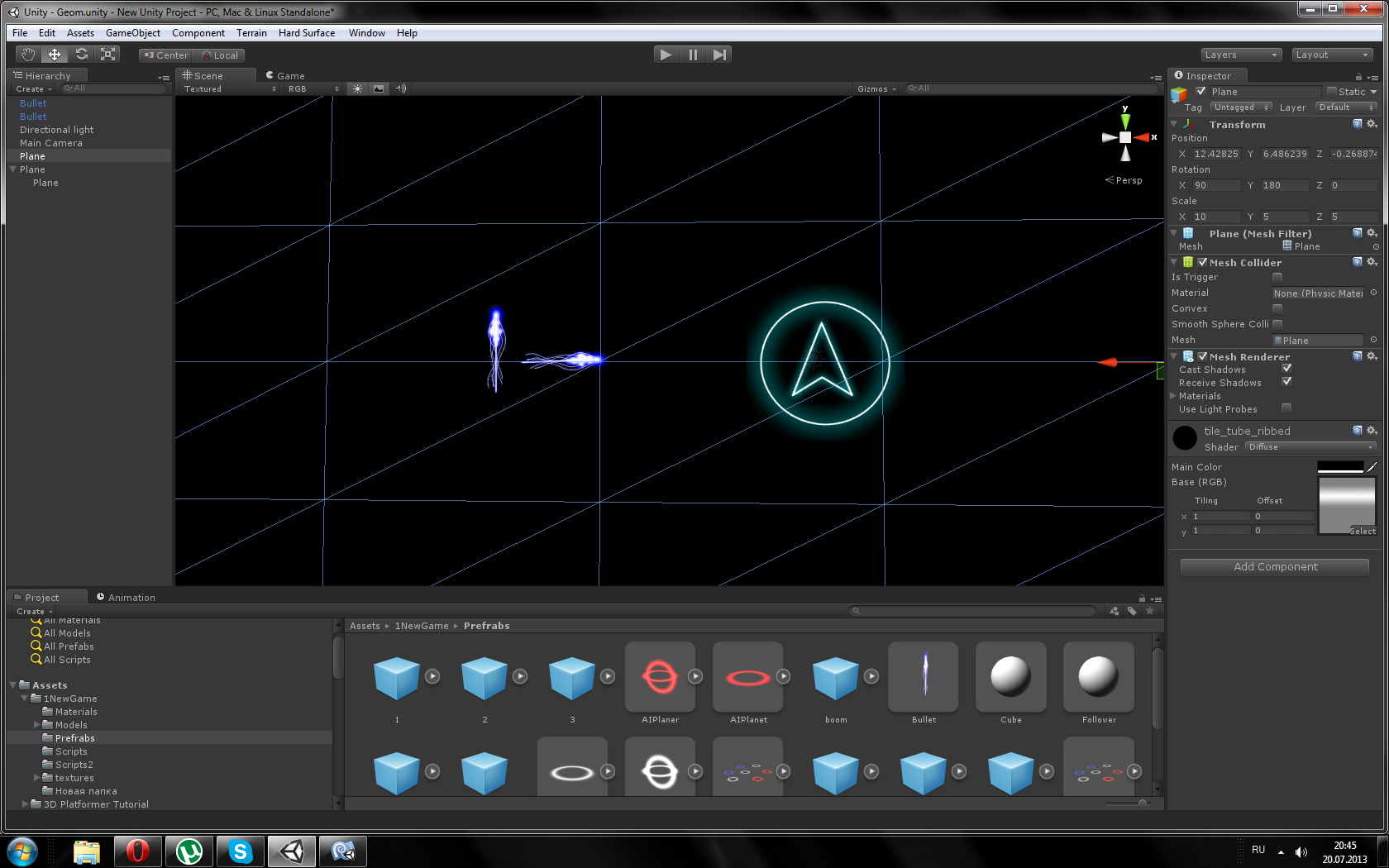Select the Move tool in toolbar

55,55
